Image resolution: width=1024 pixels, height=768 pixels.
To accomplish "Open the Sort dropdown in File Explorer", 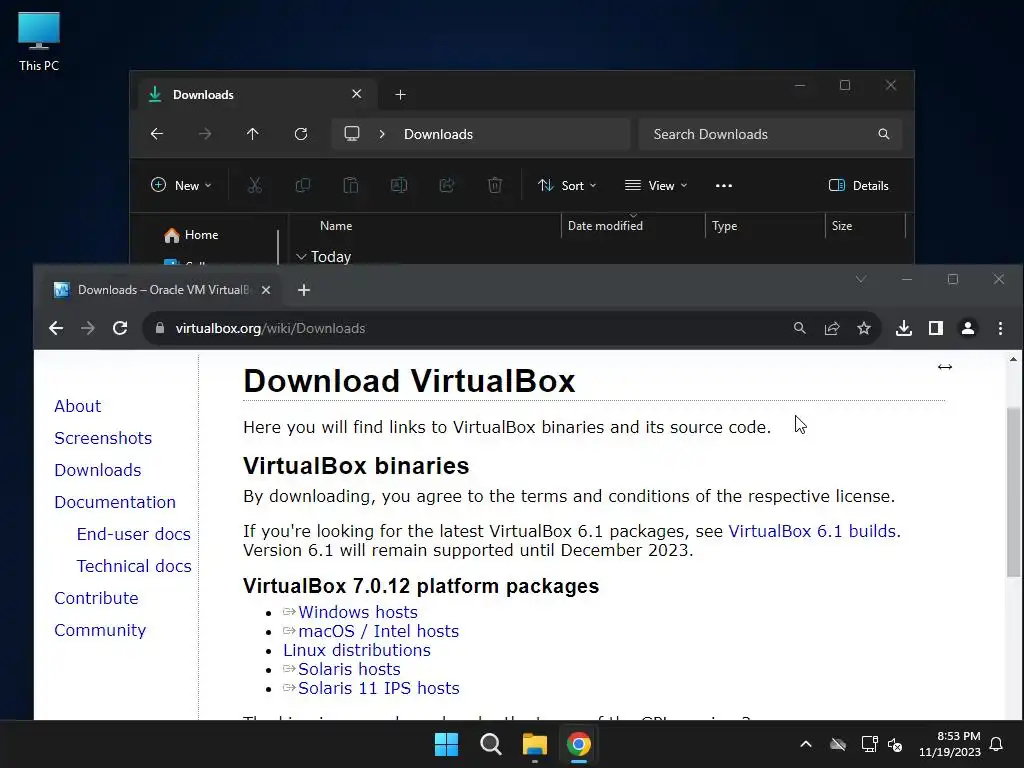I will pyautogui.click(x=567, y=185).
